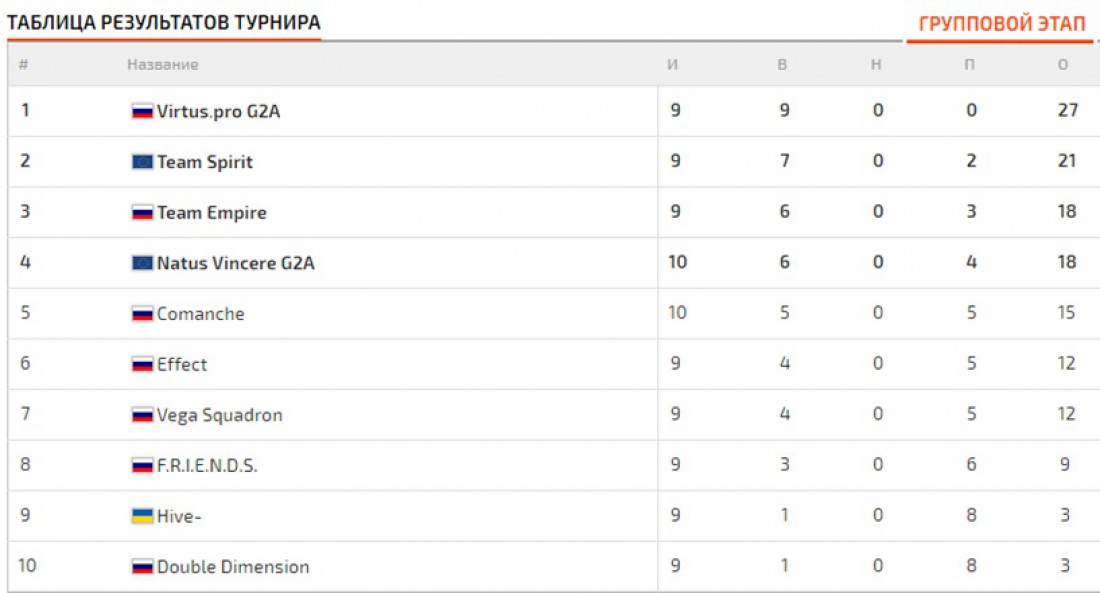Sort by the О points column header
The image size is (1100, 593).
1063,65
